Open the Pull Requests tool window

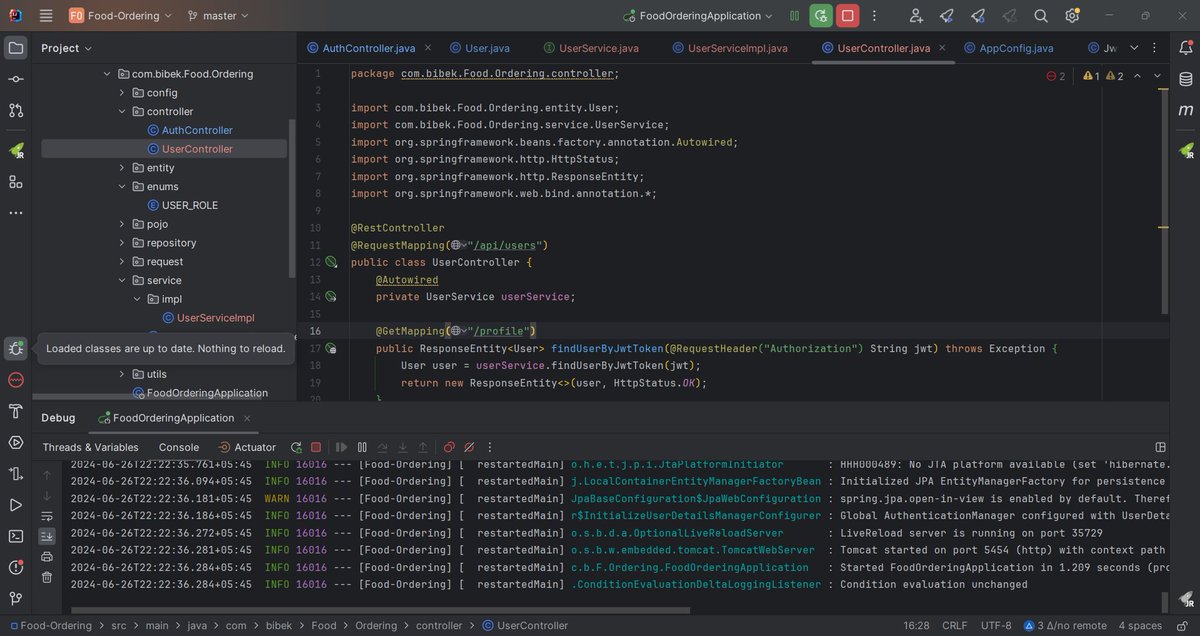(x=16, y=110)
